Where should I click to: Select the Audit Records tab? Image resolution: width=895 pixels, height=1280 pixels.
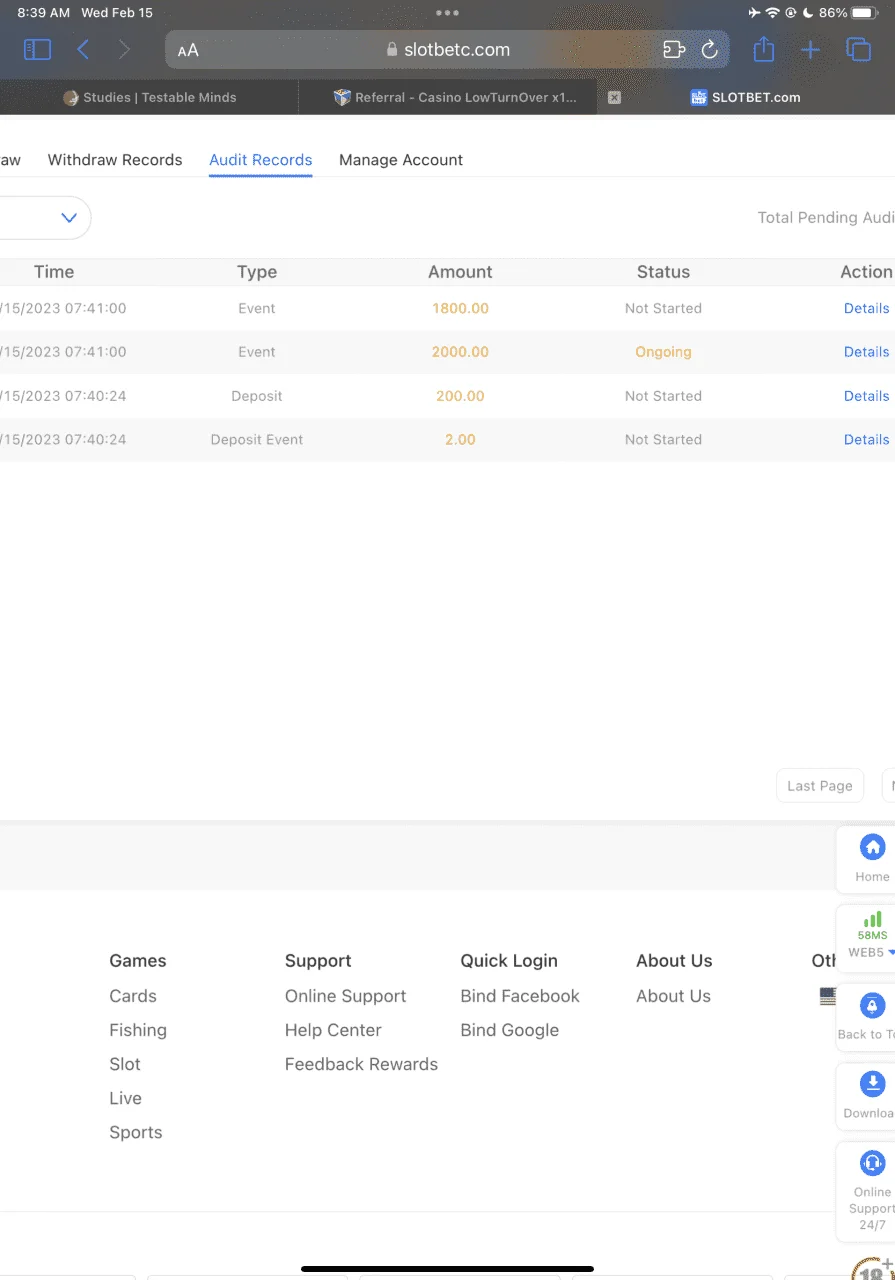(261, 160)
